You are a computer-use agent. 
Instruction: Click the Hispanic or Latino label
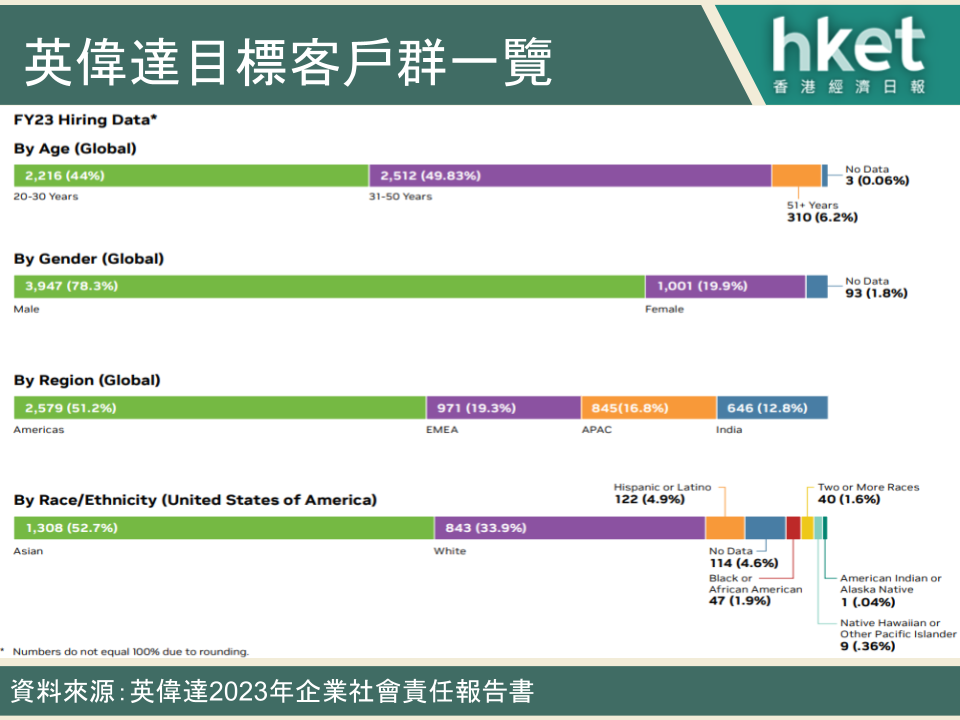[x=662, y=487]
